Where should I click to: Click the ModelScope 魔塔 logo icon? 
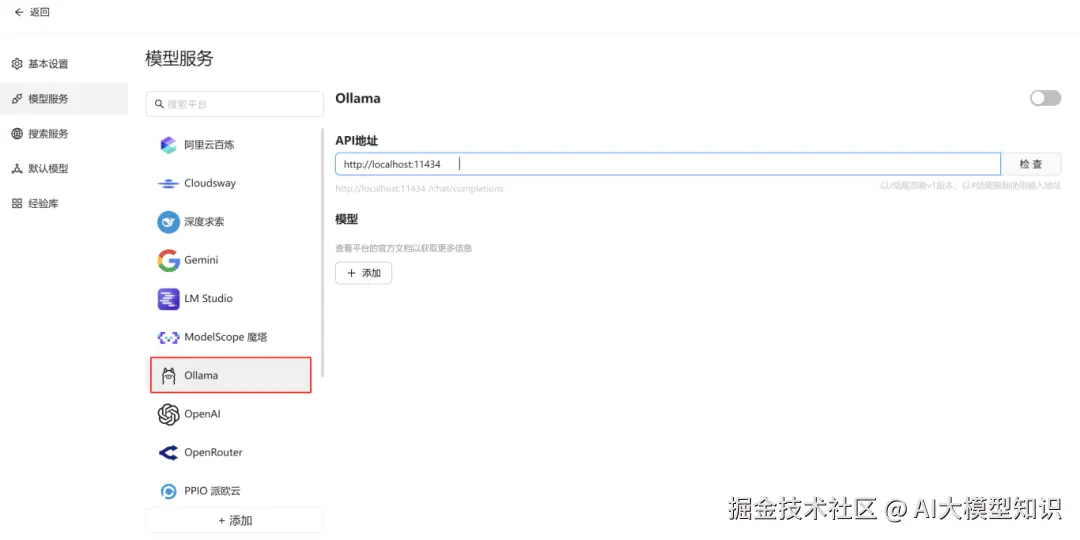point(168,338)
